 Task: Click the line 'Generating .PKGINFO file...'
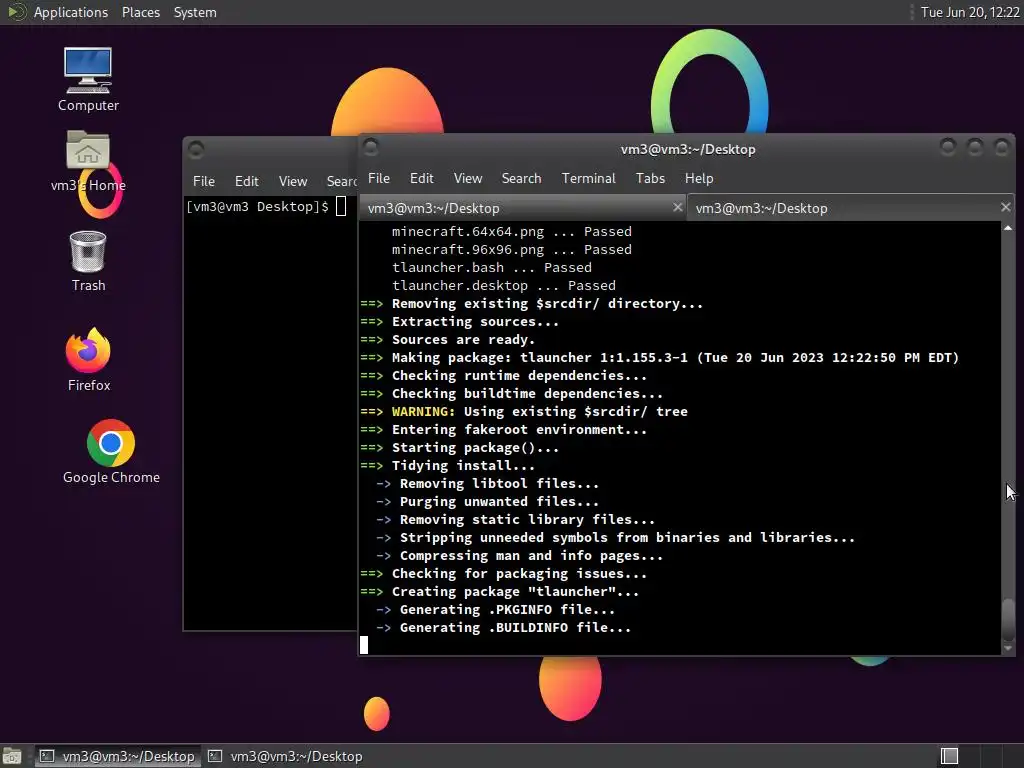pos(507,609)
